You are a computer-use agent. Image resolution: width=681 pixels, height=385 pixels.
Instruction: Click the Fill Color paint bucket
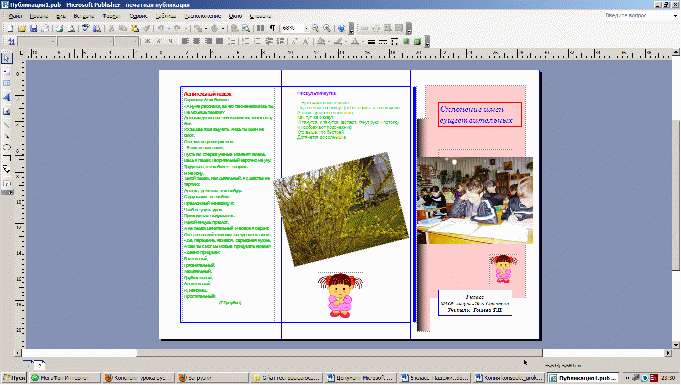click(x=321, y=41)
